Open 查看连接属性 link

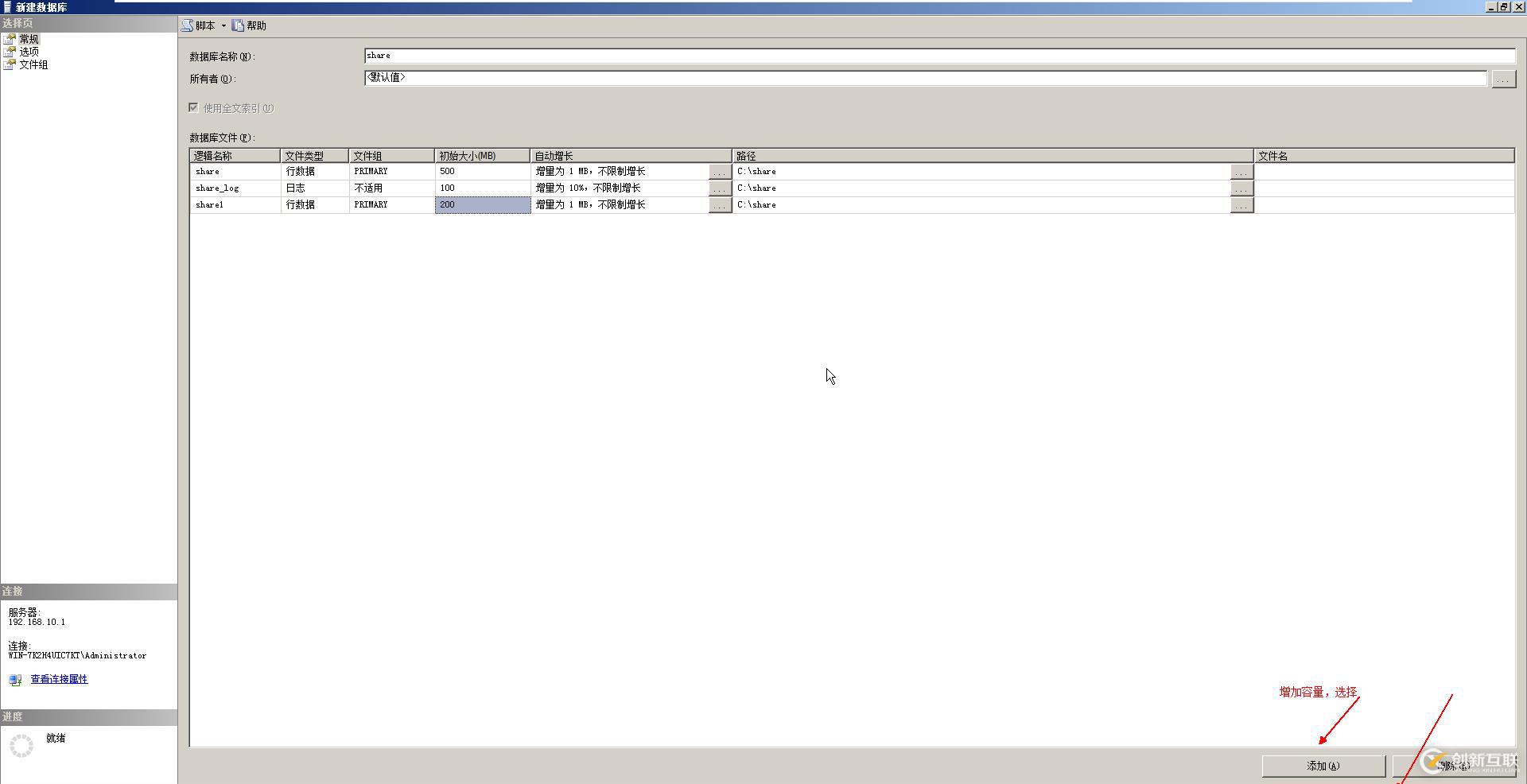point(59,679)
